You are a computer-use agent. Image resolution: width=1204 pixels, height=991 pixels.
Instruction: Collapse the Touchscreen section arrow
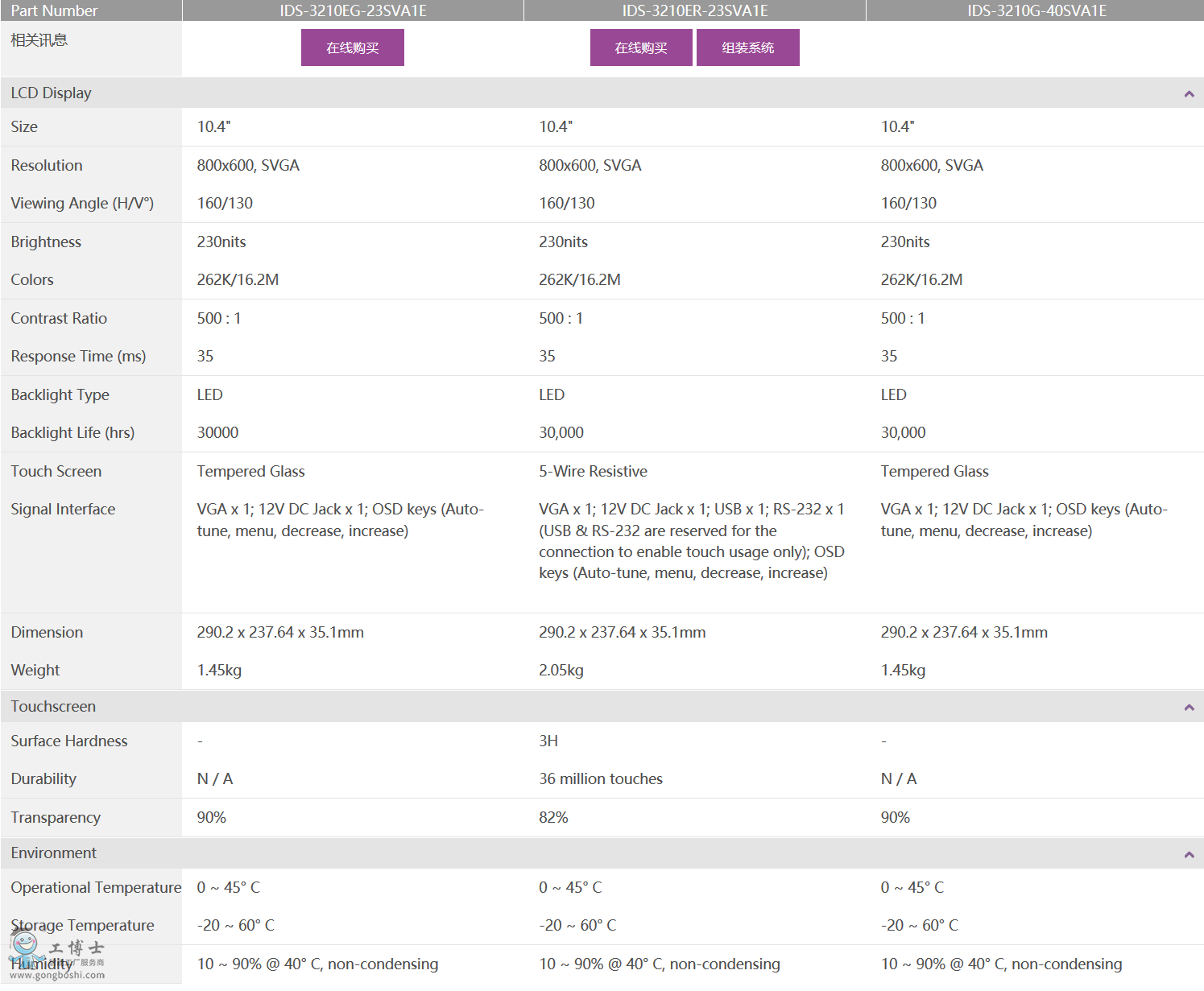[1188, 708]
